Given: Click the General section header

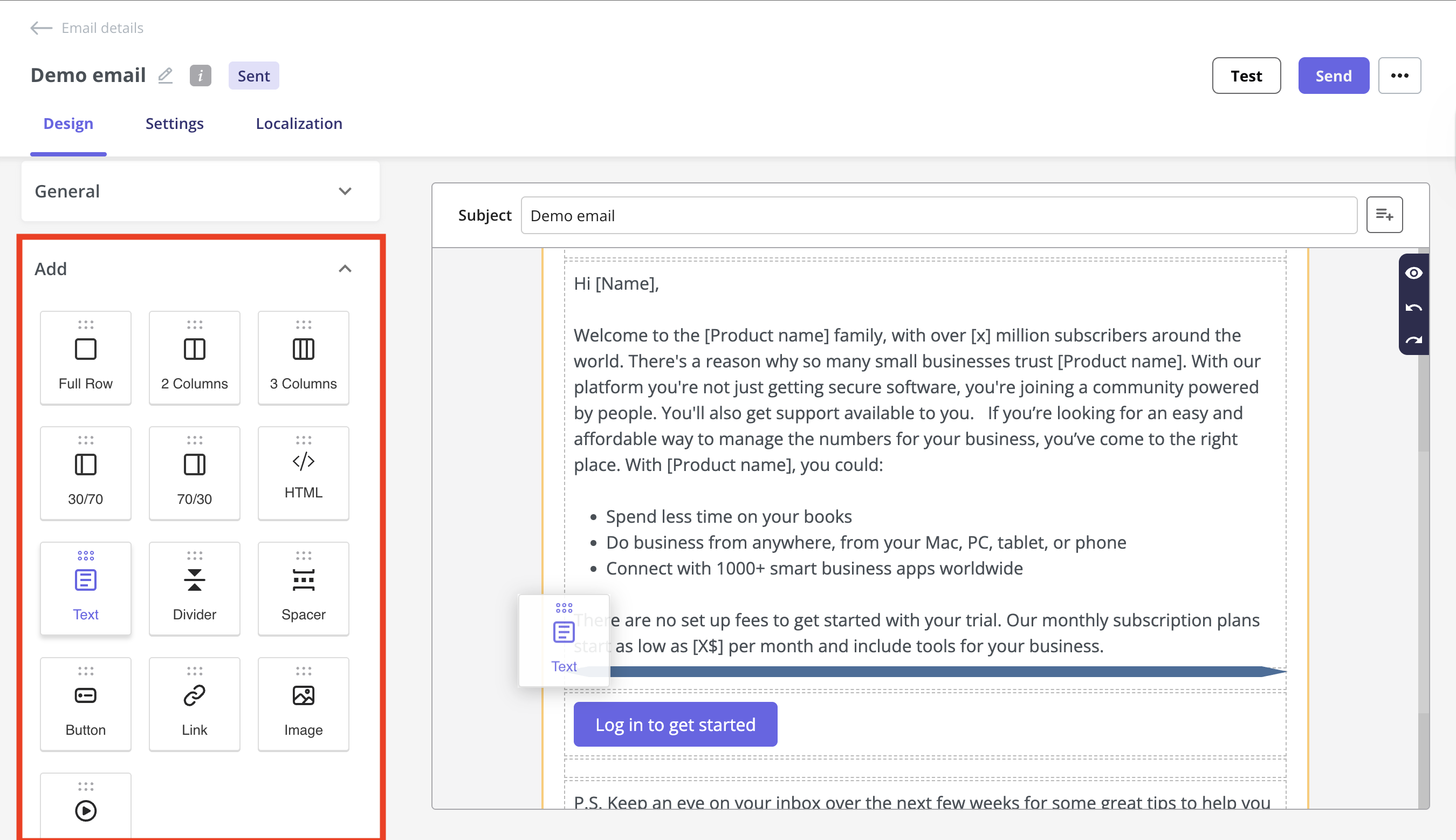Looking at the screenshot, I should click(200, 191).
